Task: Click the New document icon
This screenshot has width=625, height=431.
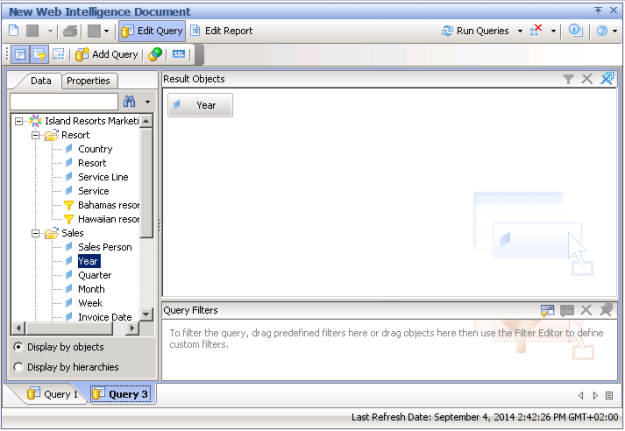Action: click(x=14, y=31)
